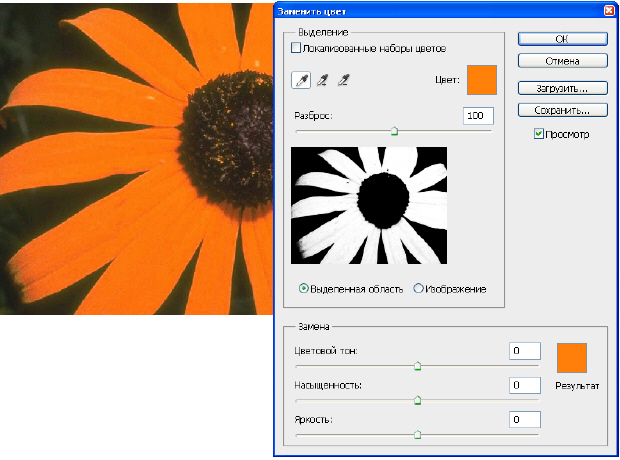
Task: Click the Разброс slider handle
Action: [394, 130]
